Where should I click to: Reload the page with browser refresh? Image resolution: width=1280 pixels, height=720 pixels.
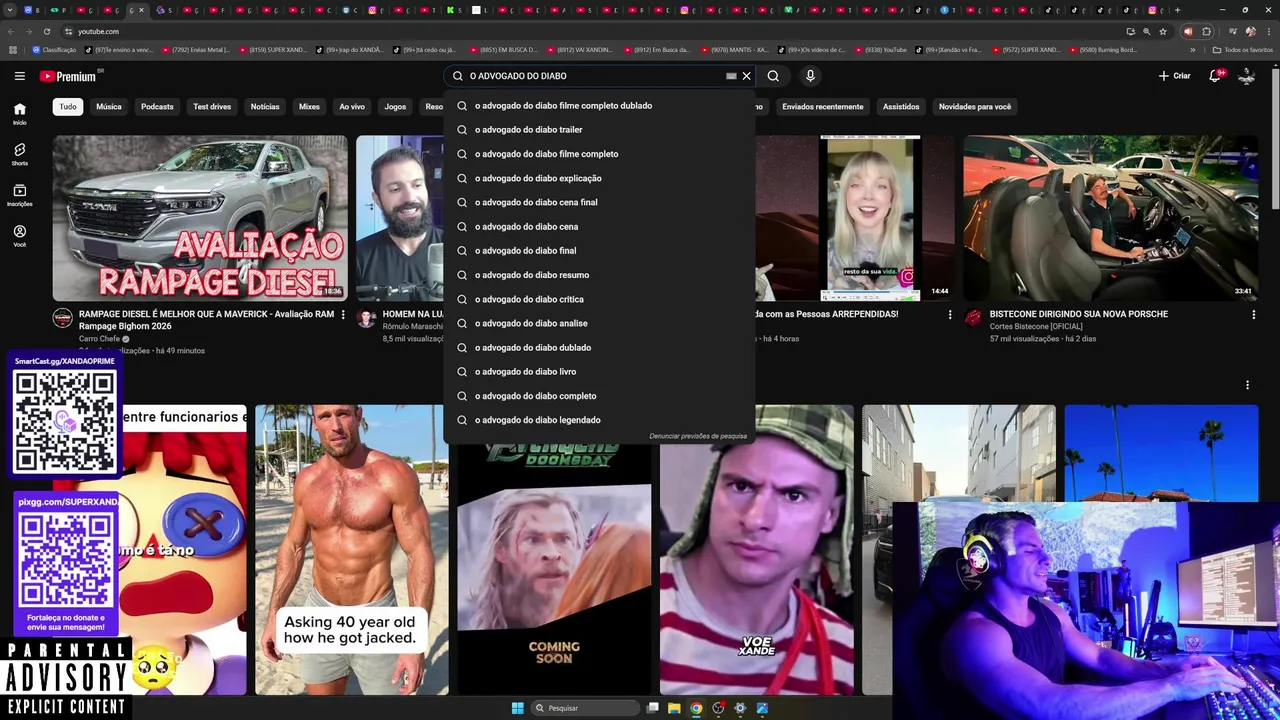pos(46,31)
